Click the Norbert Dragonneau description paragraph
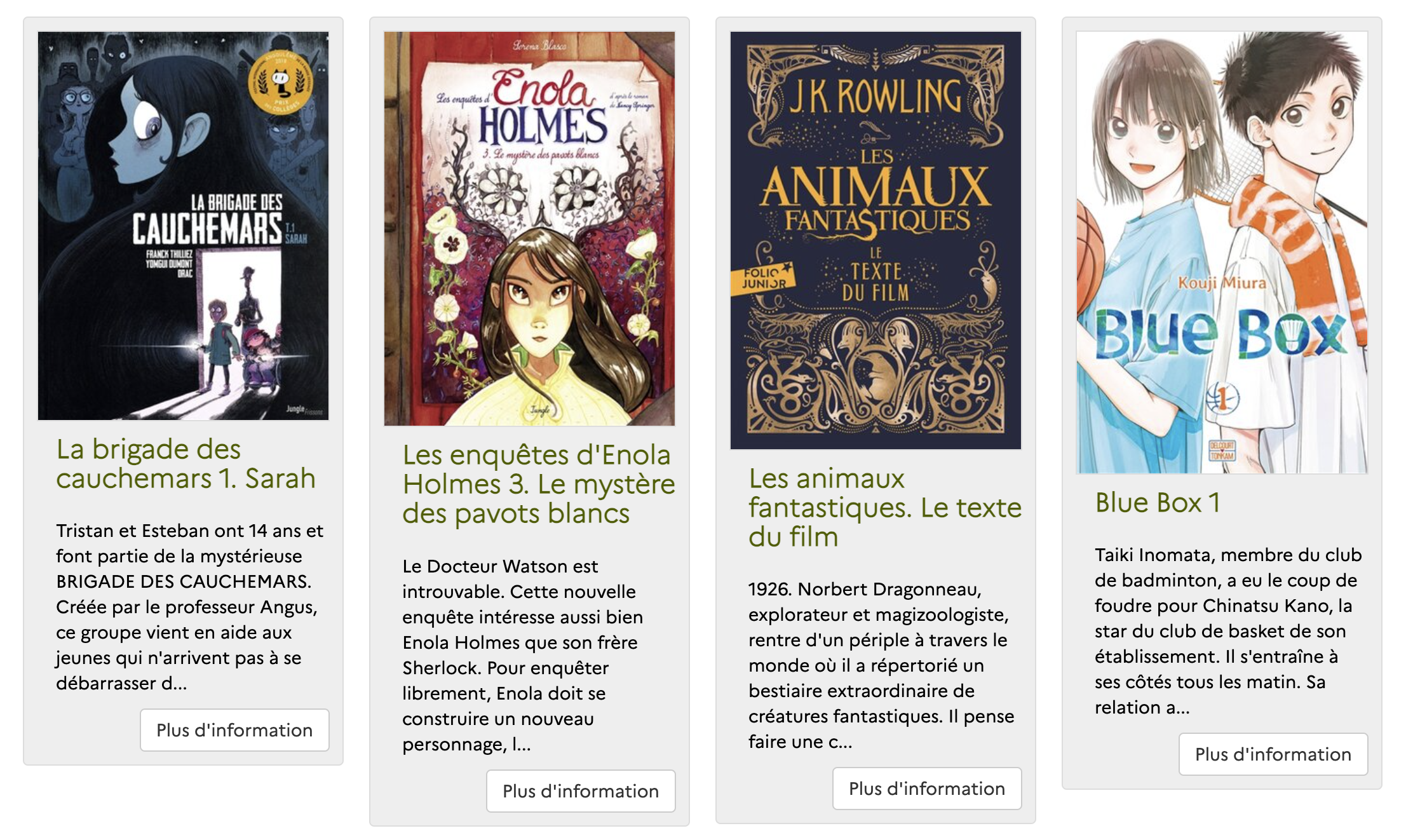The image size is (1413, 840). (x=881, y=665)
